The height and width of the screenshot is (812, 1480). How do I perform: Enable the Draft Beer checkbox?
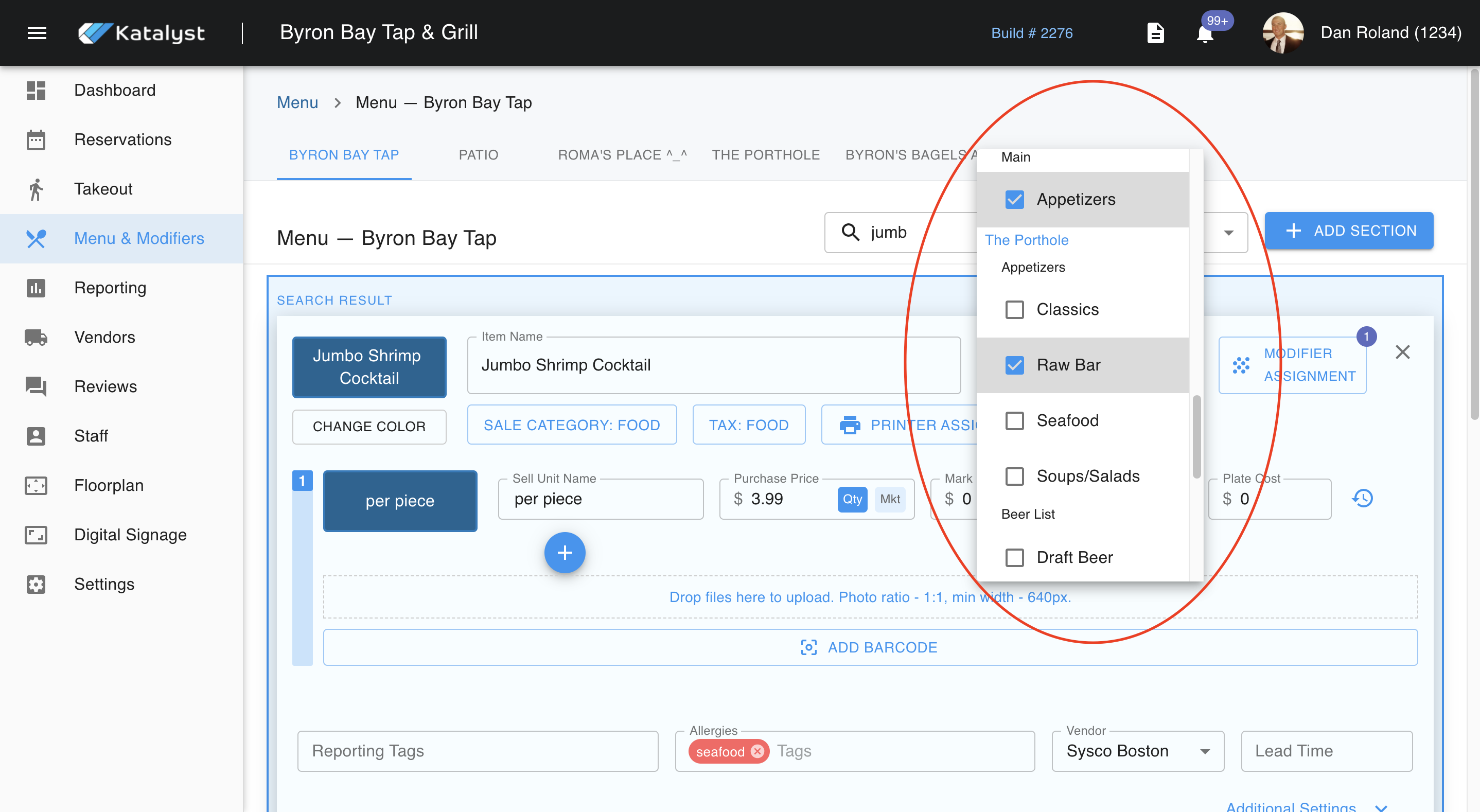point(1014,557)
